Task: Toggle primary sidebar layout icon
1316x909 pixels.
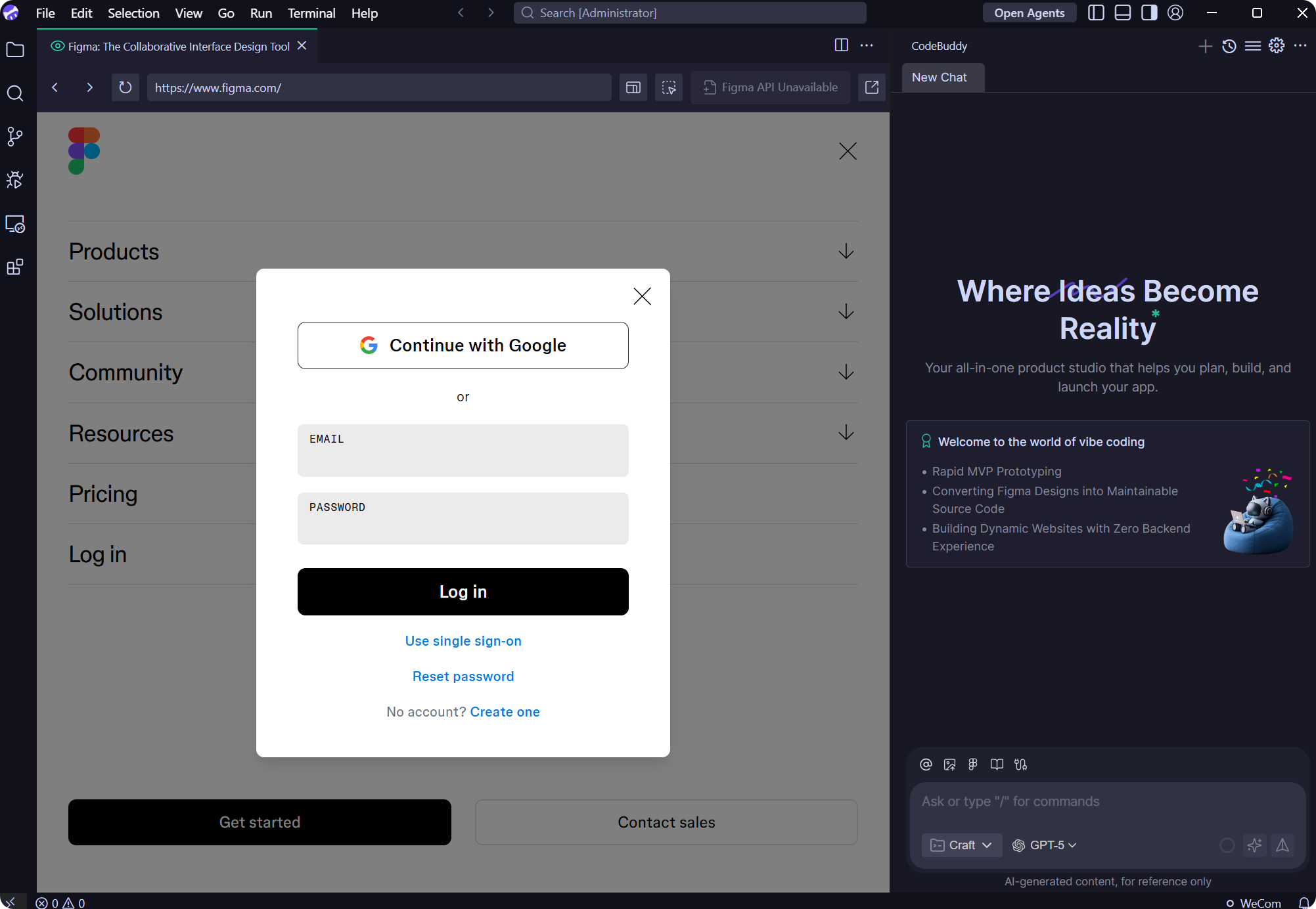Action: click(x=1096, y=12)
